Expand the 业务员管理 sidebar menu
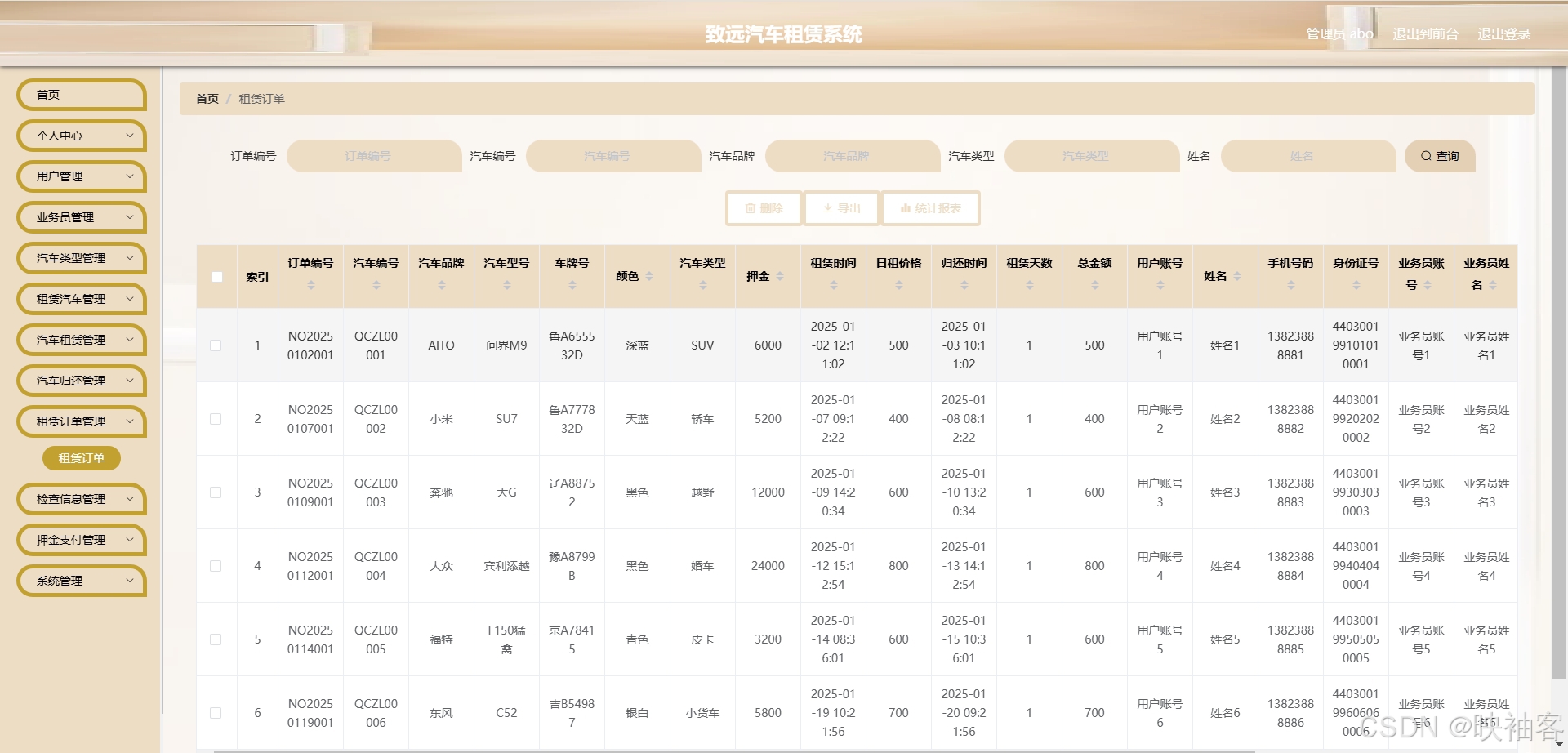The width and height of the screenshot is (1568, 753). tap(82, 217)
